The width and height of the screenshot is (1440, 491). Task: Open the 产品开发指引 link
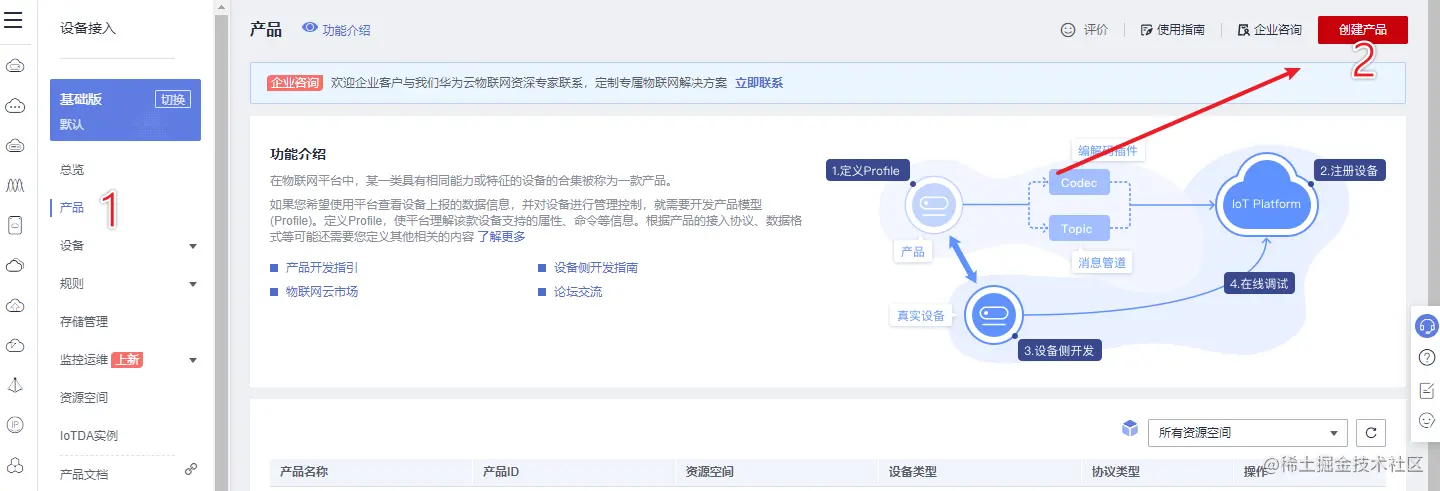[321, 268]
